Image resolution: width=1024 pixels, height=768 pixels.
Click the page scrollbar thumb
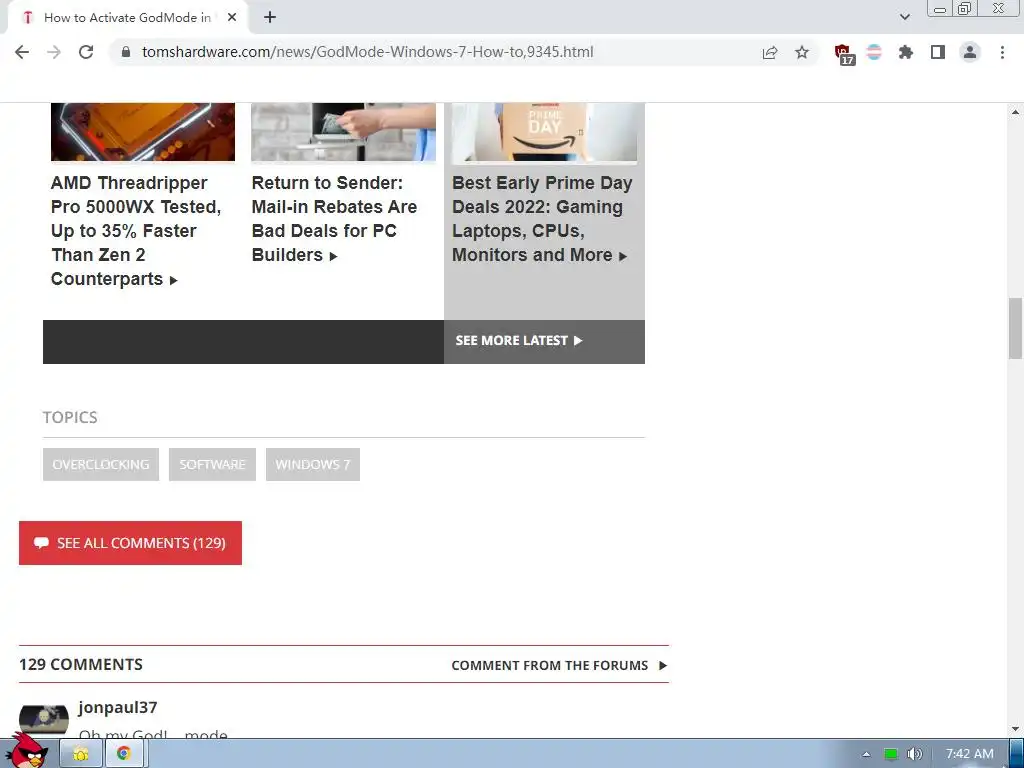pyautogui.click(x=1015, y=328)
